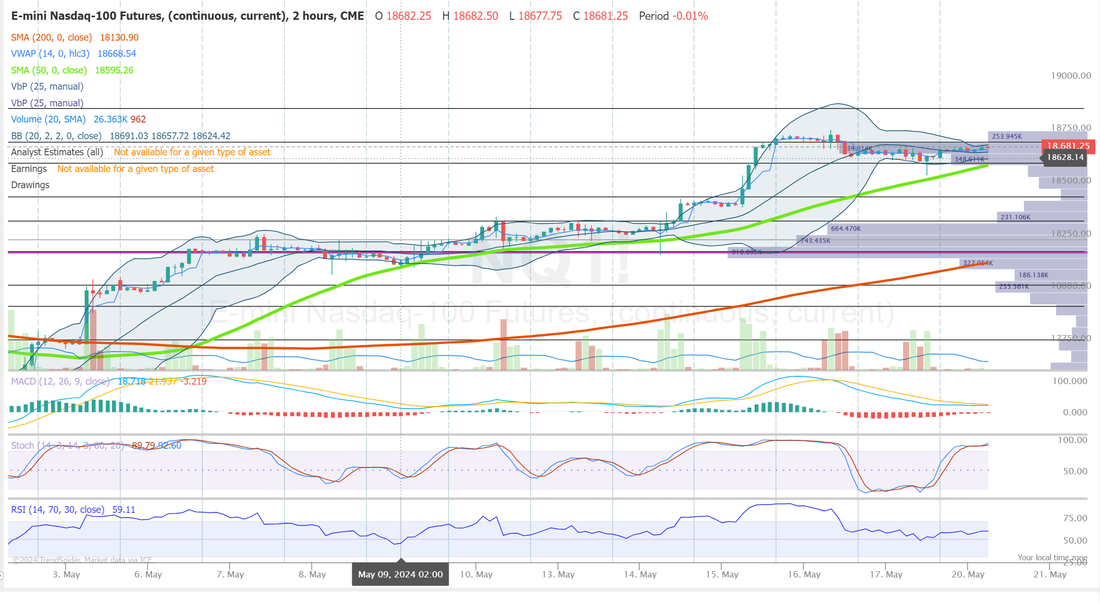Click the 13. May date axis label
The width and height of the screenshot is (1100, 603).
[558, 574]
